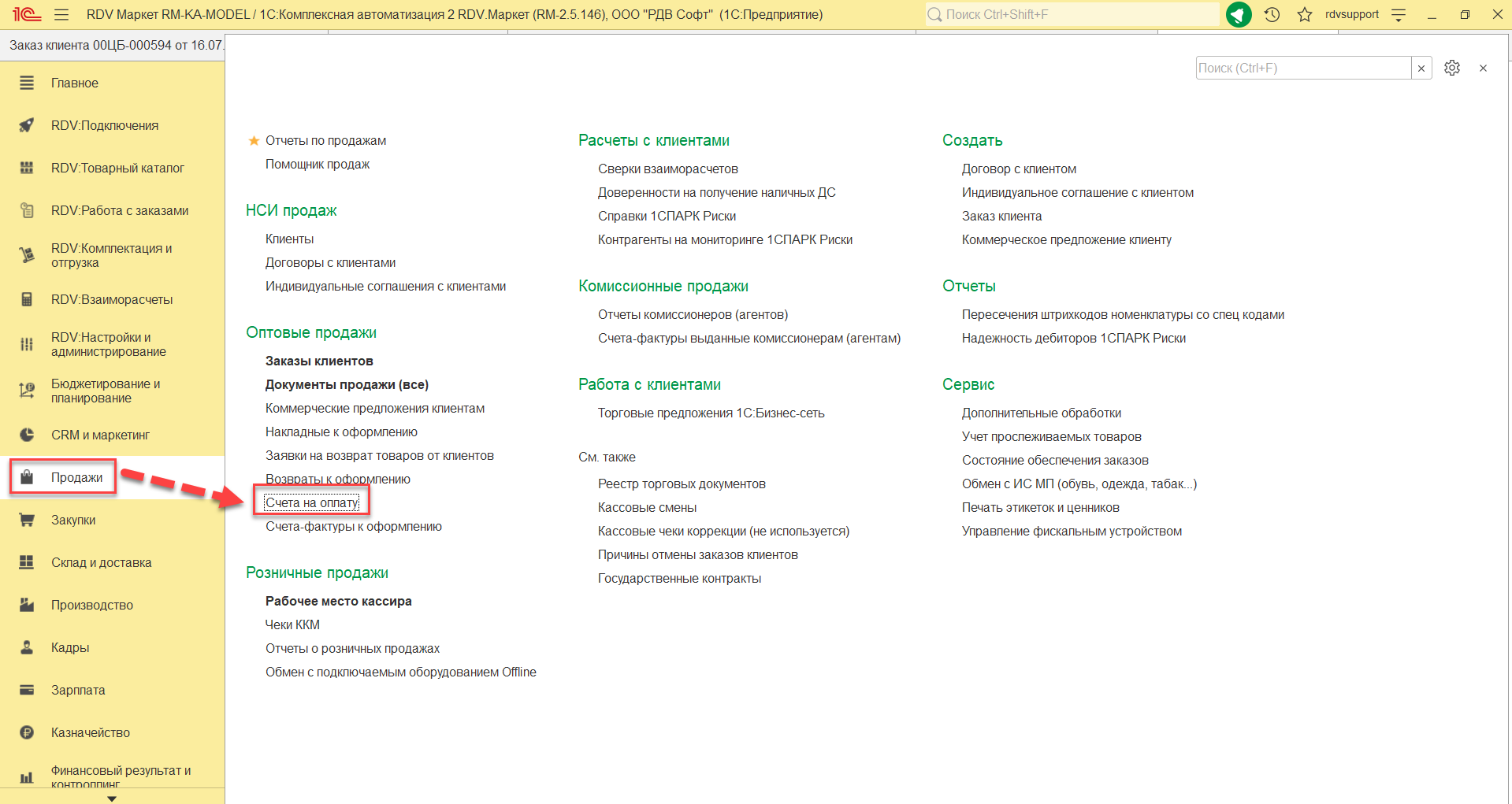Click the Главное section icon

tap(27, 83)
